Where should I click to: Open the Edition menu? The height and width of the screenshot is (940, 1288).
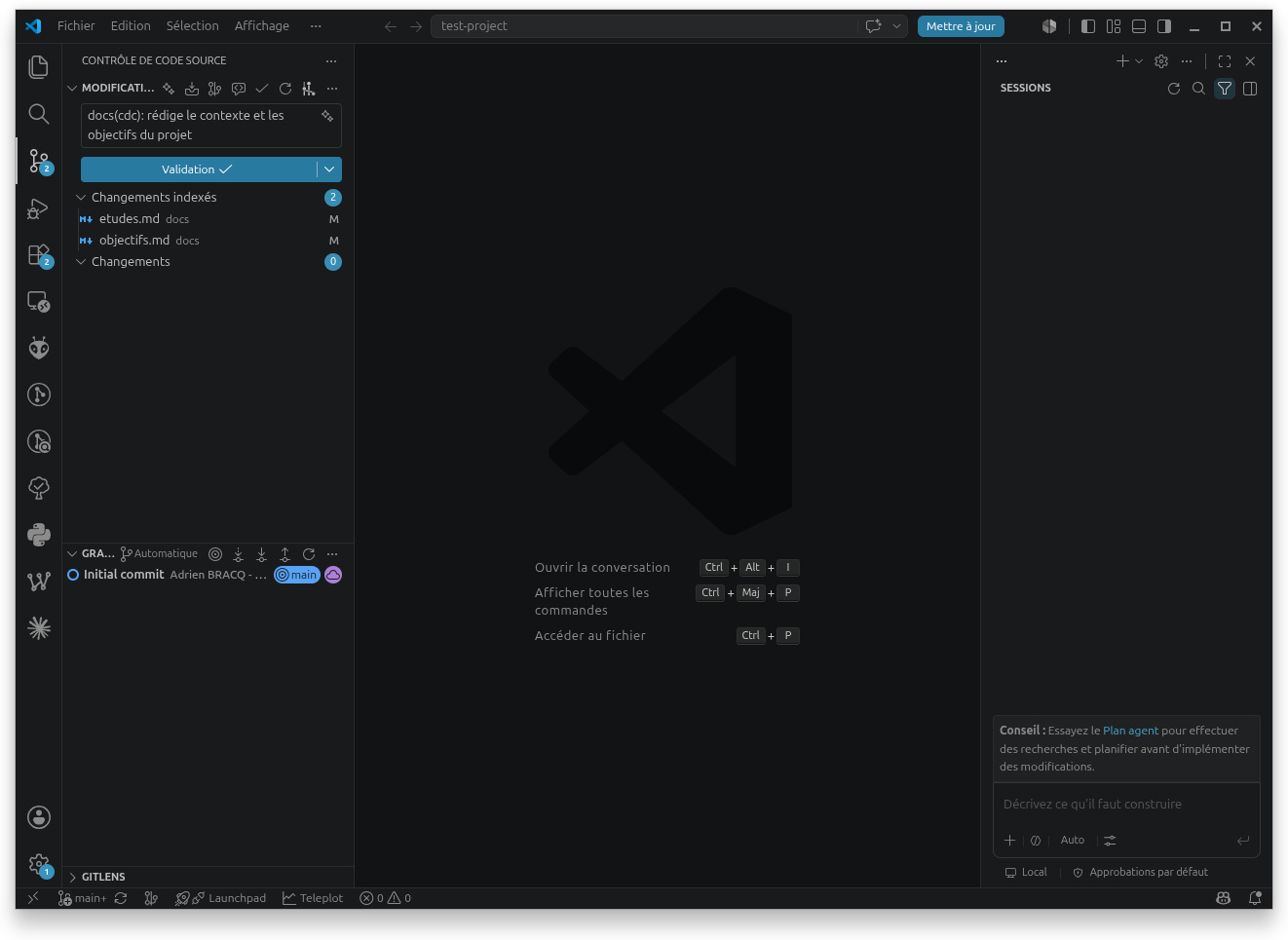click(131, 26)
